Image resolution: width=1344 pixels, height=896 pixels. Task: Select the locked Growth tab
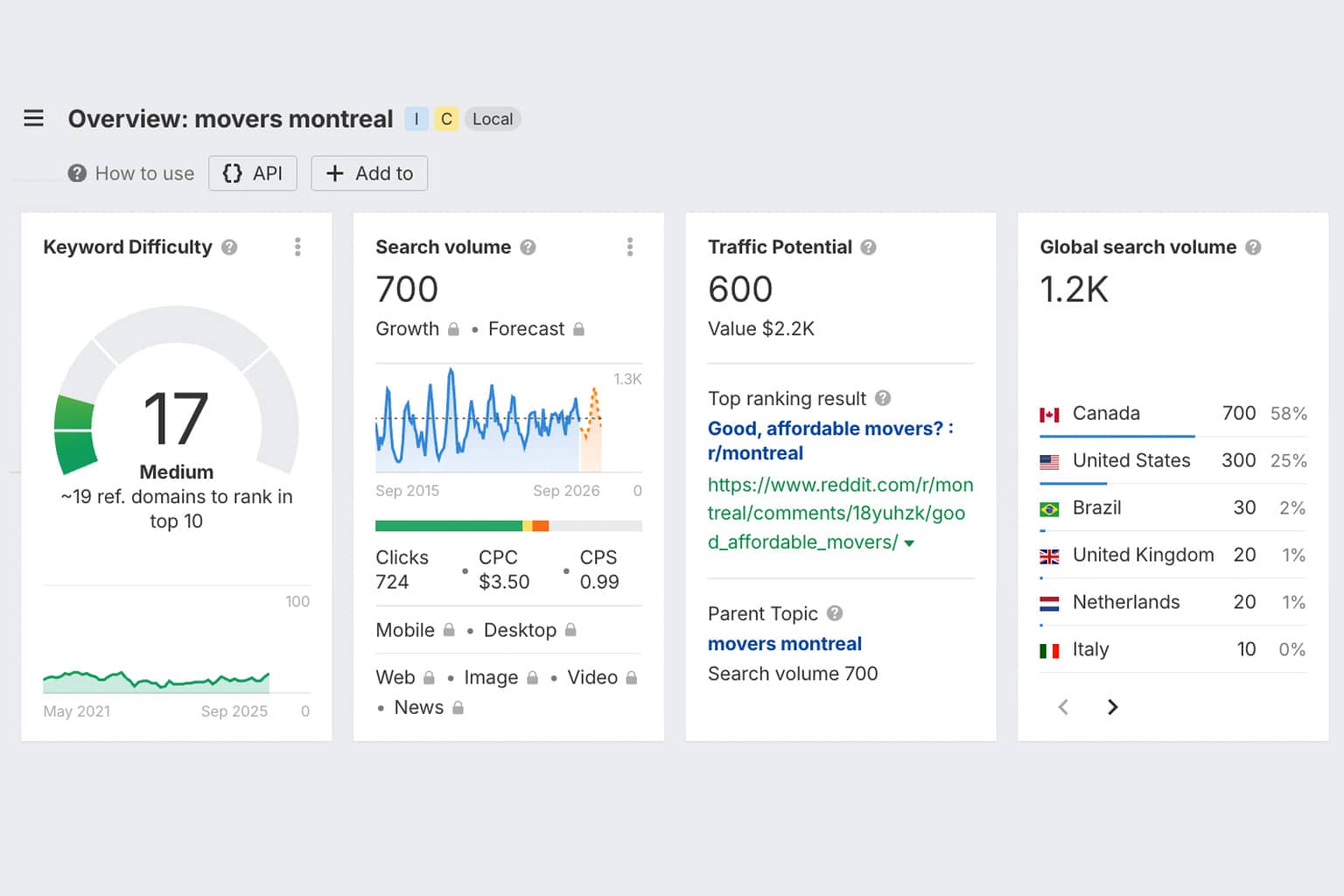417,329
